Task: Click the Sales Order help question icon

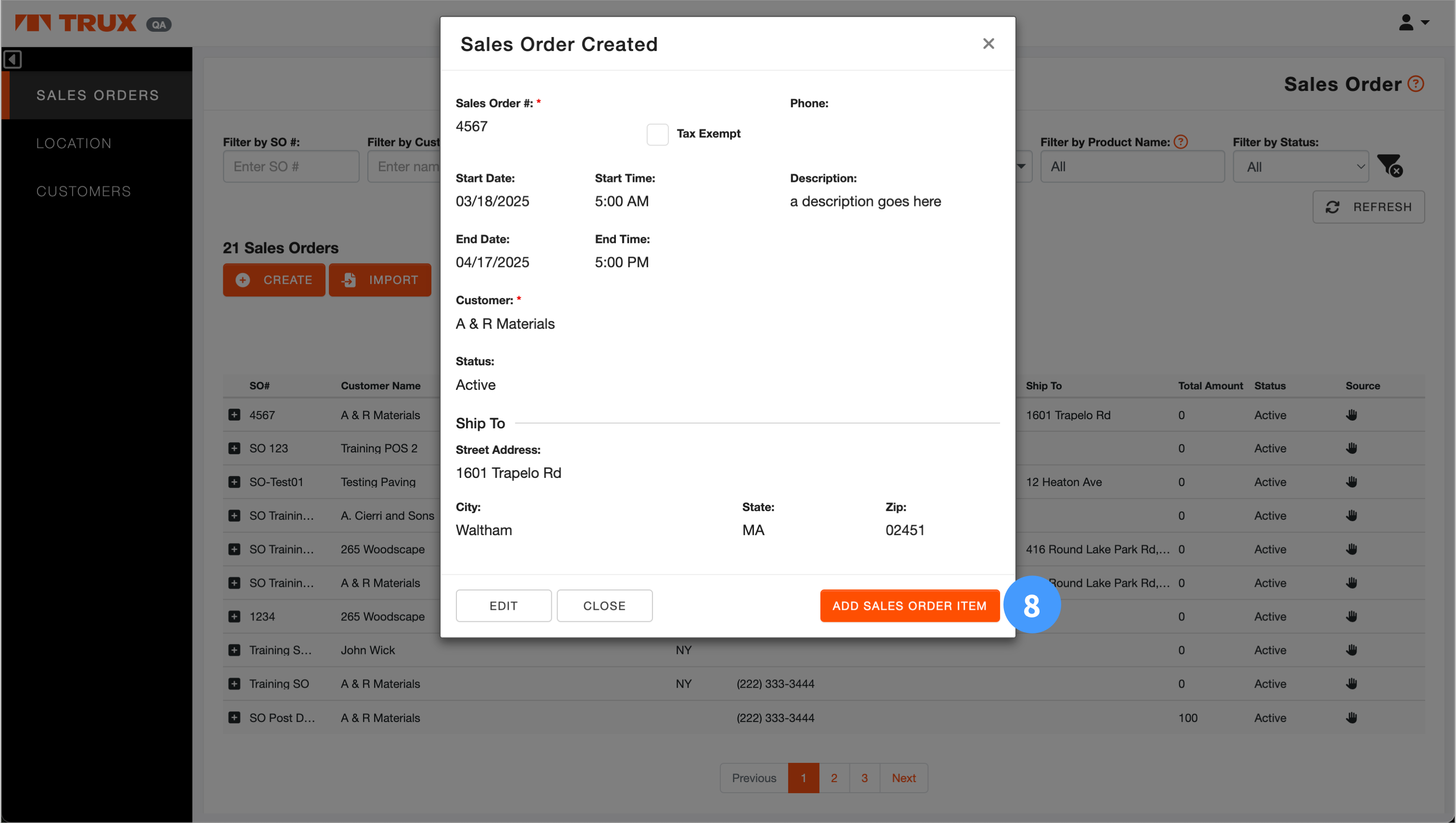Action: pyautogui.click(x=1415, y=84)
